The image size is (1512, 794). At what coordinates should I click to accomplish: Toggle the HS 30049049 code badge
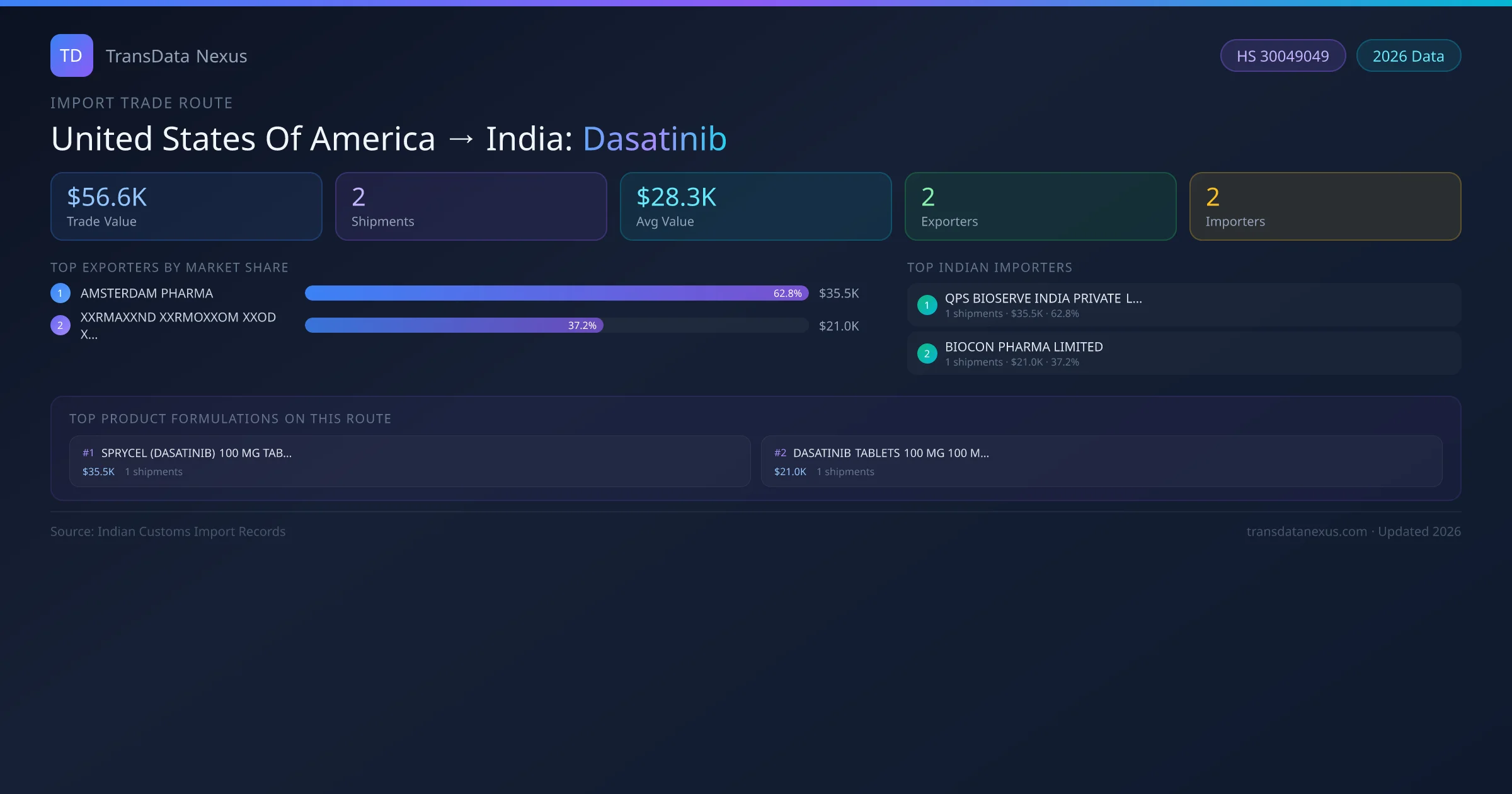pos(1283,55)
